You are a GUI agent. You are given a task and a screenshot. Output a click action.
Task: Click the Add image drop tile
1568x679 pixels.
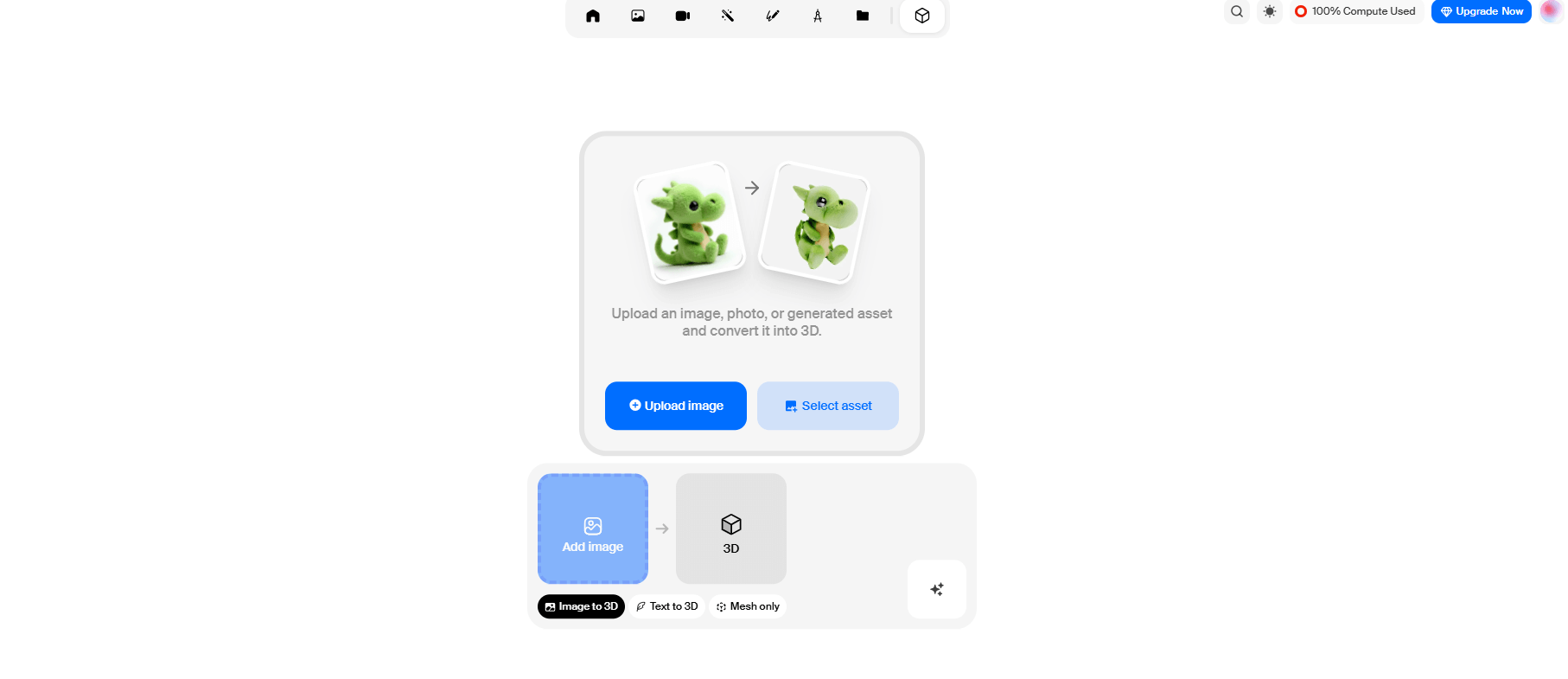pyautogui.click(x=593, y=528)
